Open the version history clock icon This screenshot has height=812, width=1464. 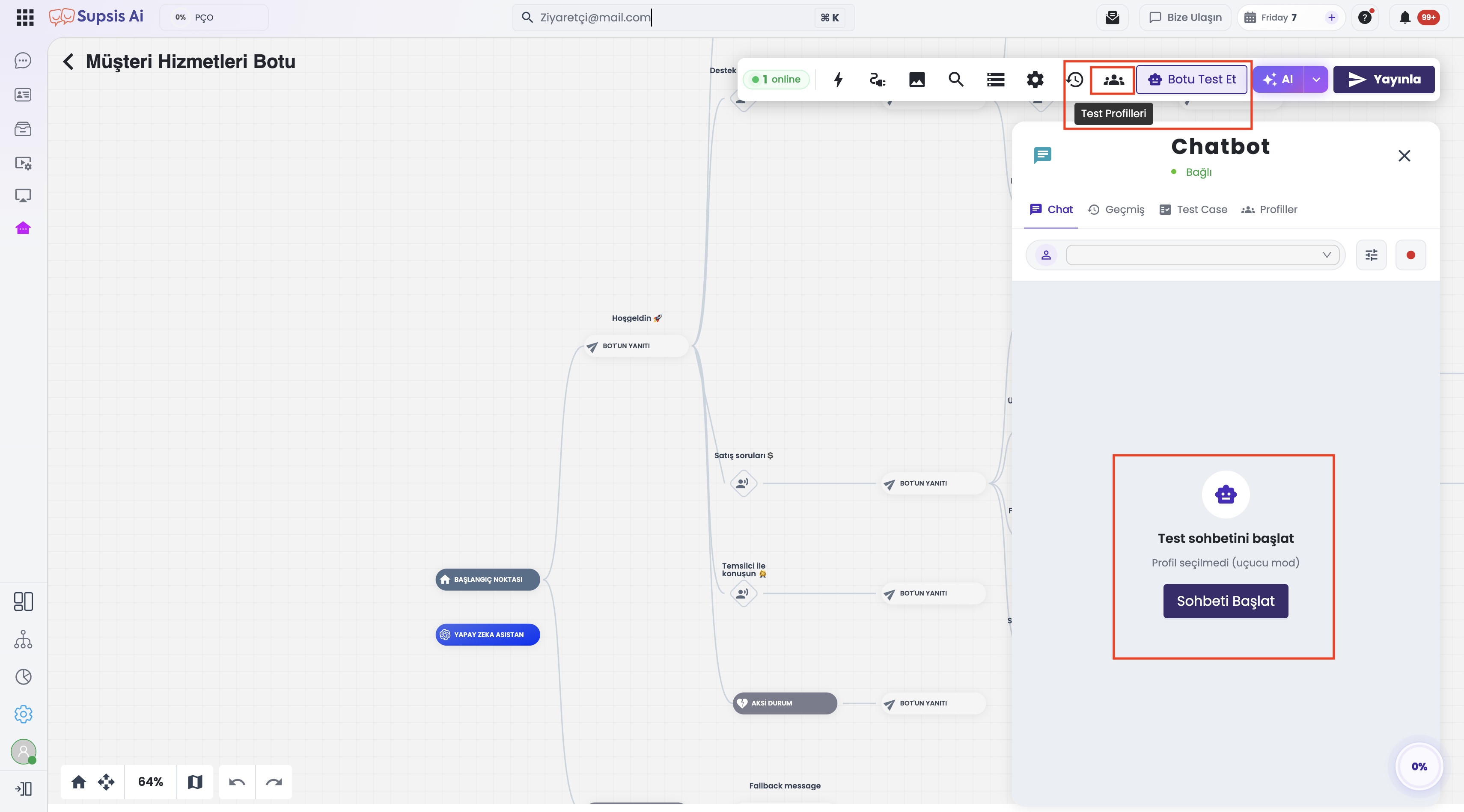tap(1075, 80)
